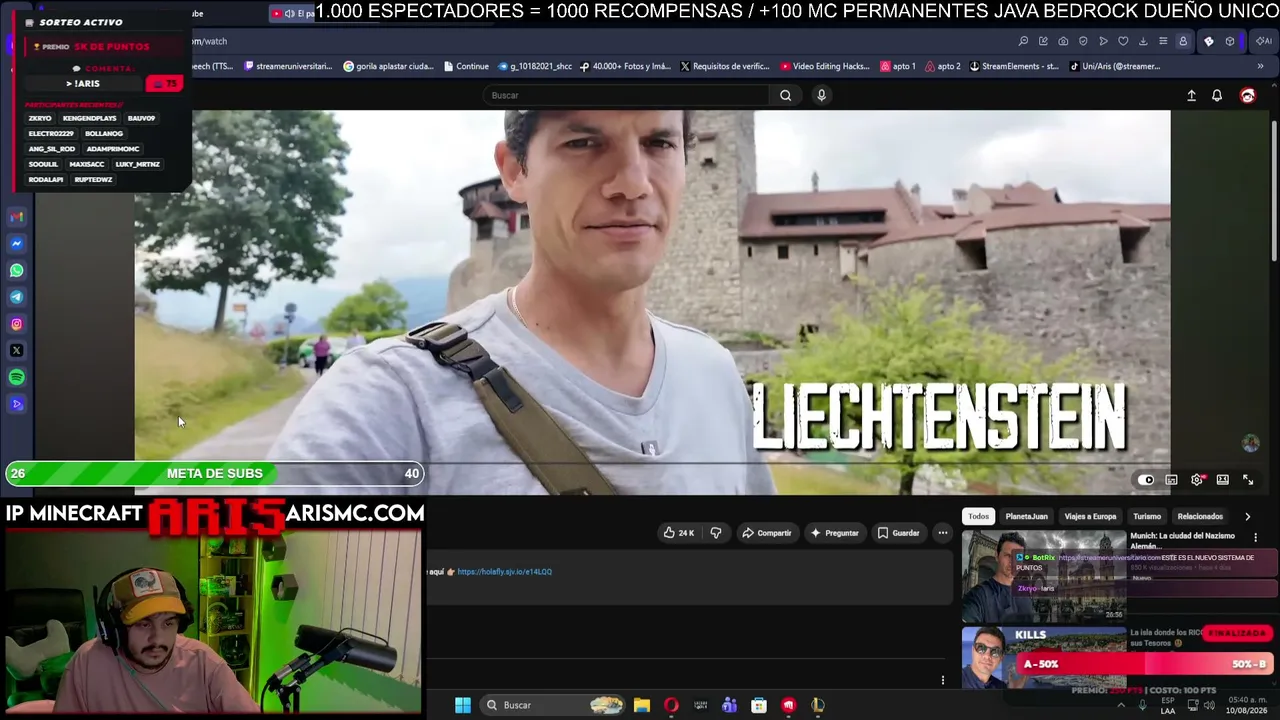Viewport: 1280px width, 720px height.
Task: Open Instagram in the browser sidebar
Action: [17, 324]
